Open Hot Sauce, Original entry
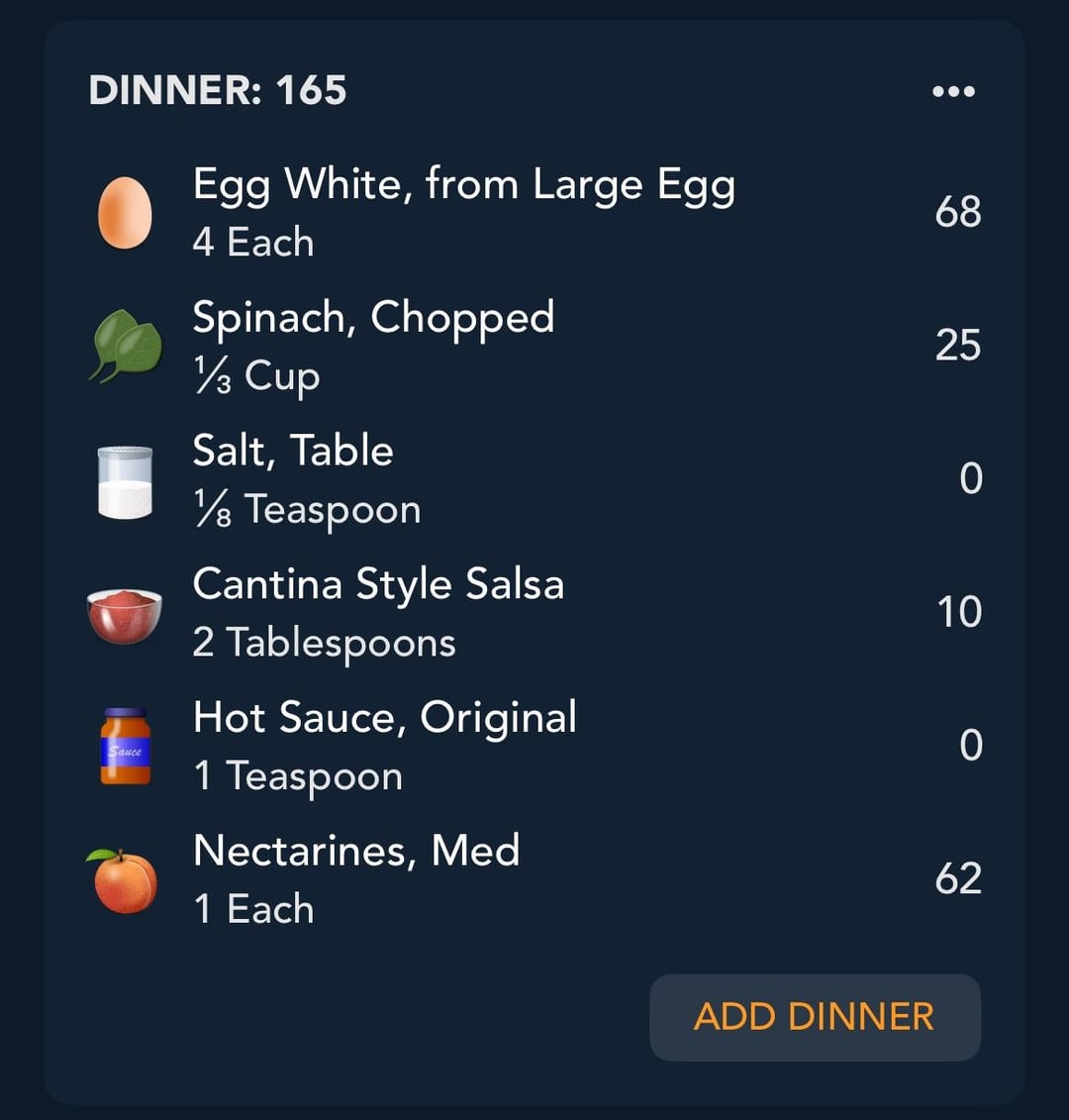The image size is (1069, 1120). [534, 747]
